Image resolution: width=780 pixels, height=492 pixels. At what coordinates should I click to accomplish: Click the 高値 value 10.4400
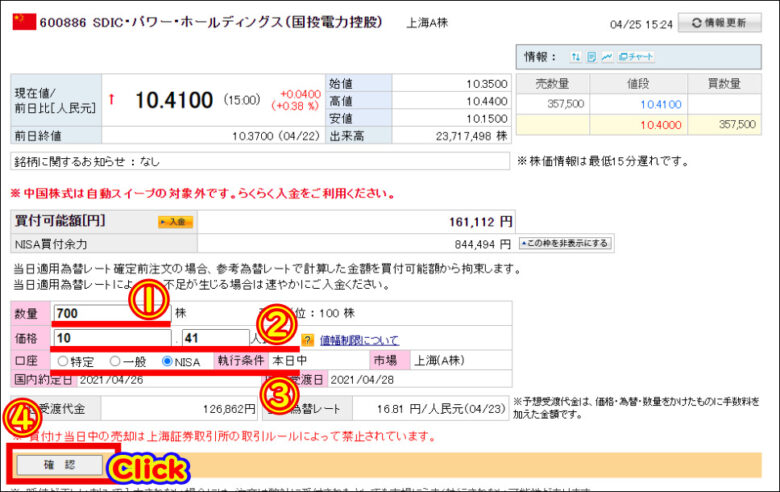(487, 101)
